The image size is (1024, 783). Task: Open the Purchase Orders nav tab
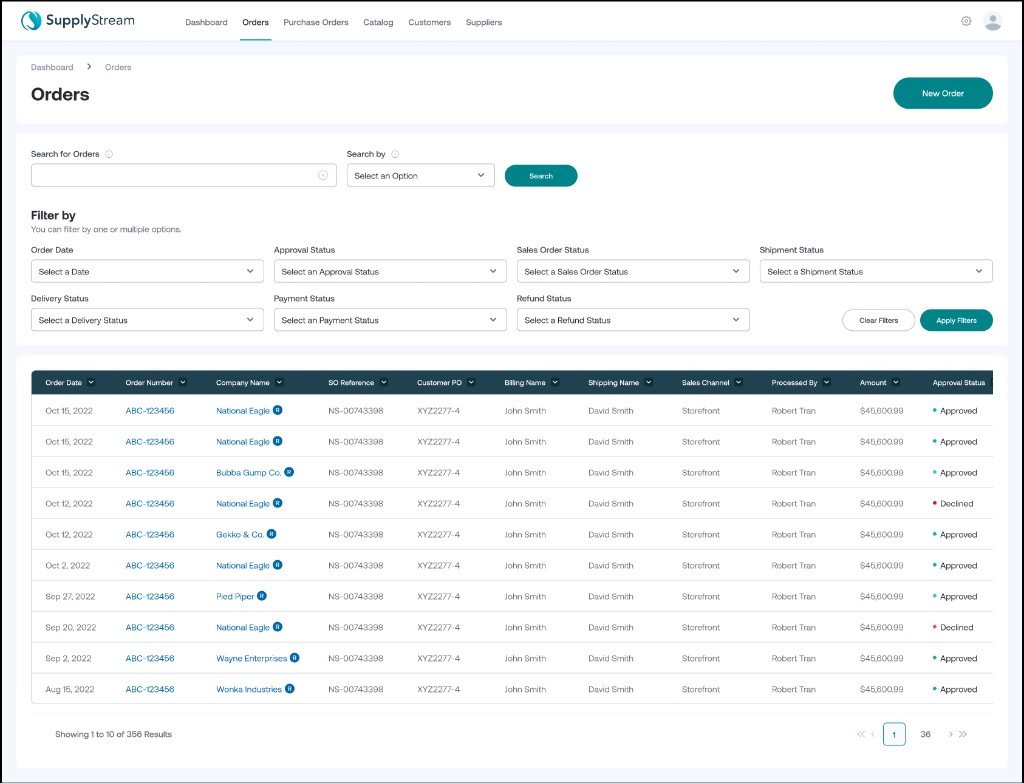[x=316, y=22]
